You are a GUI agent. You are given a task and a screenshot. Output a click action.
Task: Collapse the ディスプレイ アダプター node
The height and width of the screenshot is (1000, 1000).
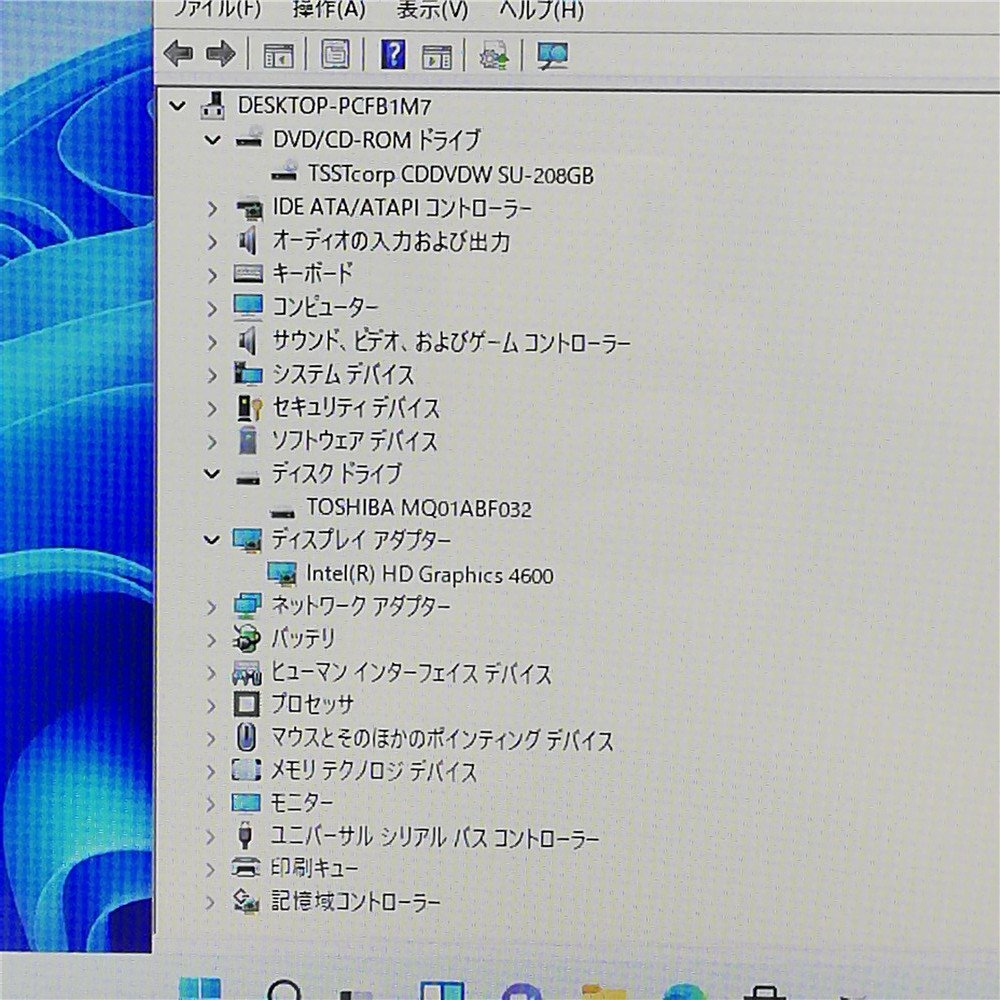coord(211,540)
